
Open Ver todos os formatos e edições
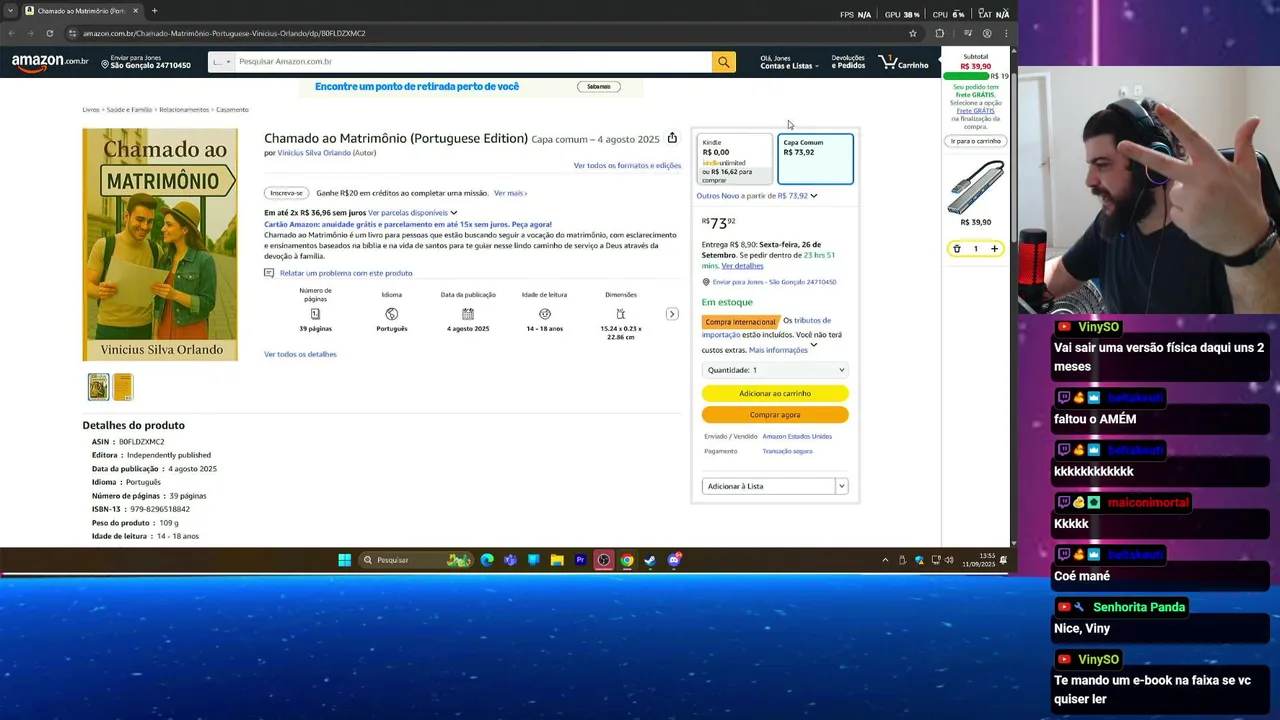coord(627,166)
